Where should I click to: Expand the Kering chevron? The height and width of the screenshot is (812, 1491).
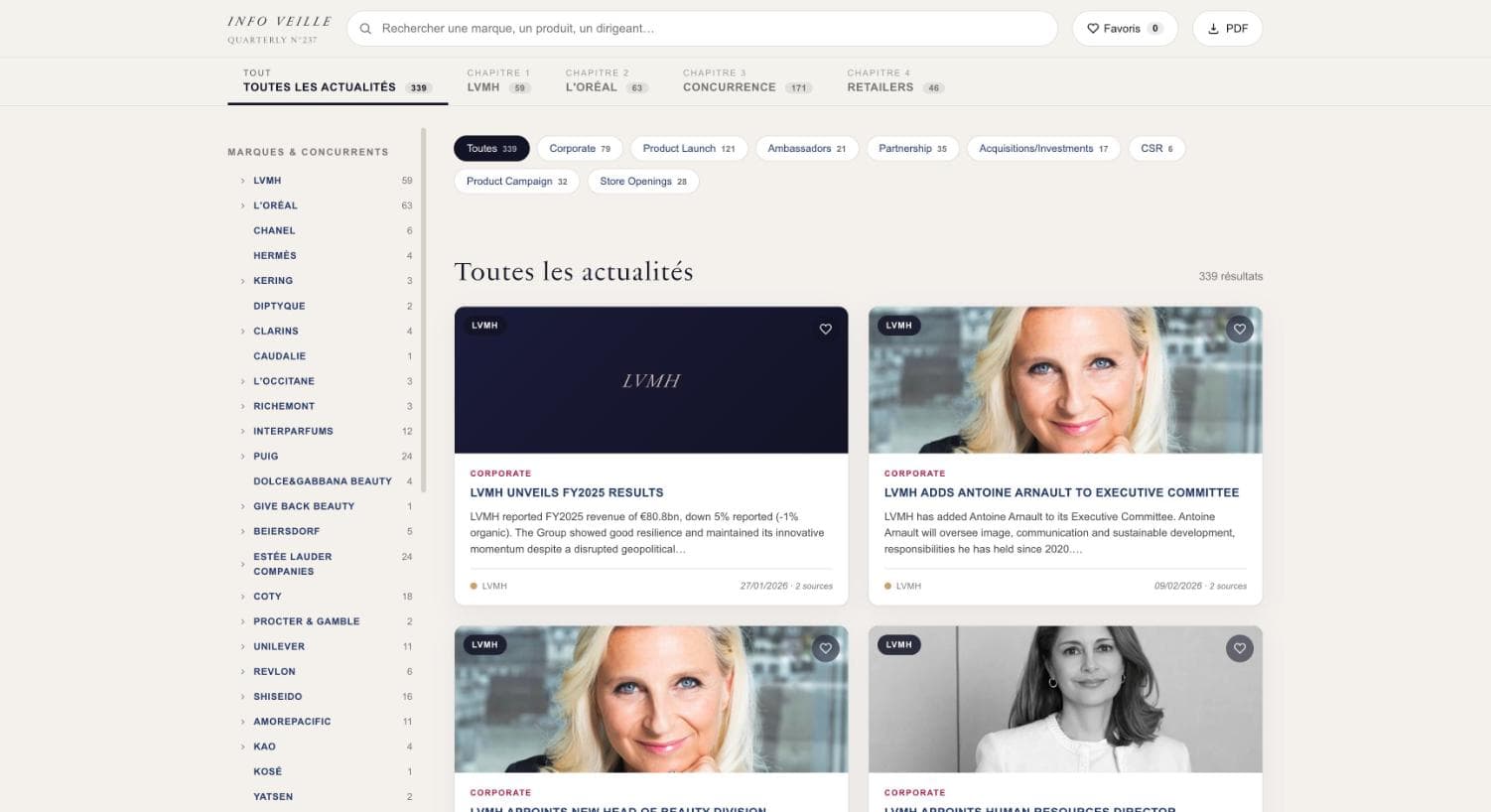[242, 281]
